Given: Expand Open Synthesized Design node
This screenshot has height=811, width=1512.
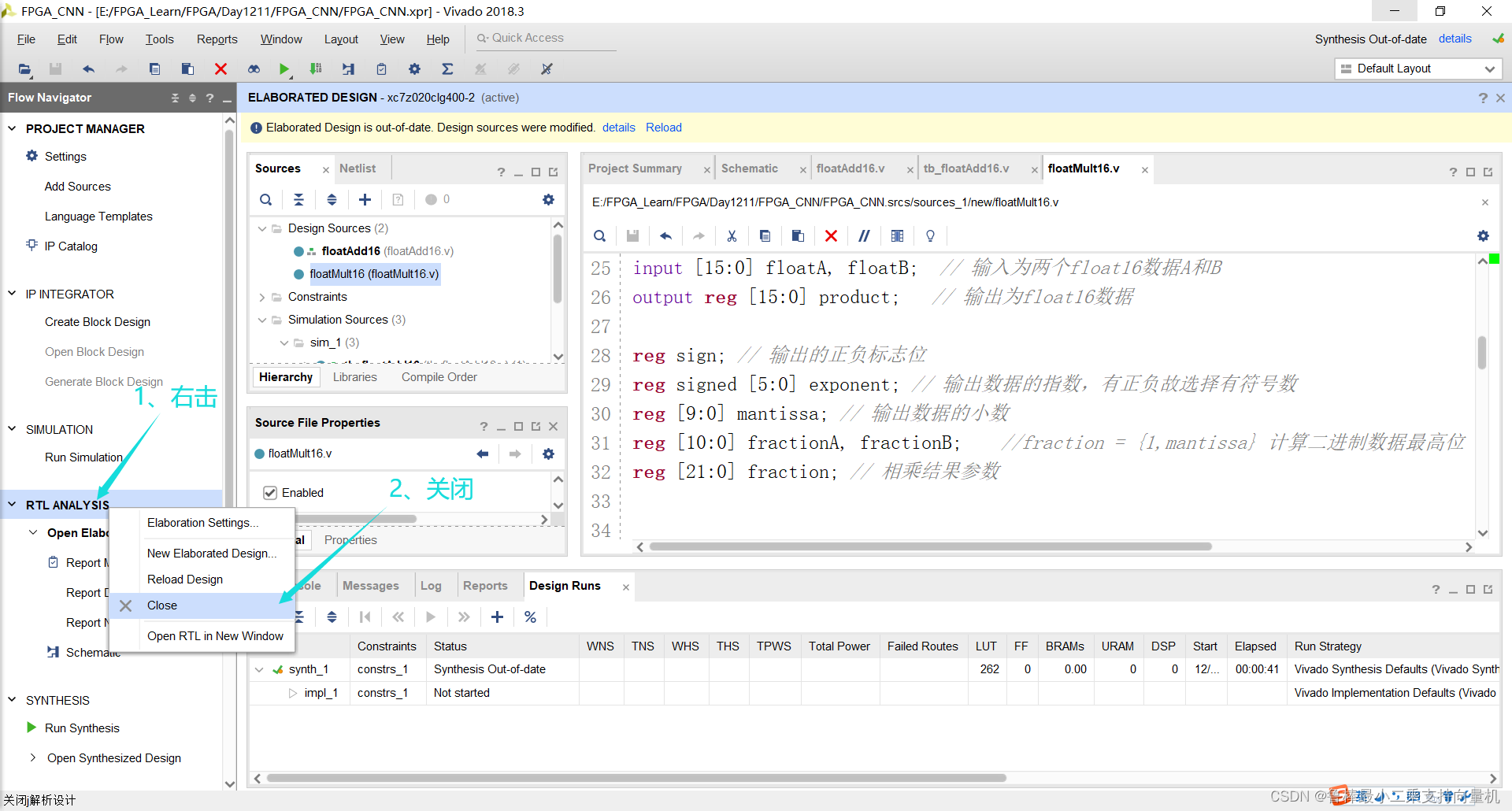Looking at the screenshot, I should pyautogui.click(x=32, y=757).
